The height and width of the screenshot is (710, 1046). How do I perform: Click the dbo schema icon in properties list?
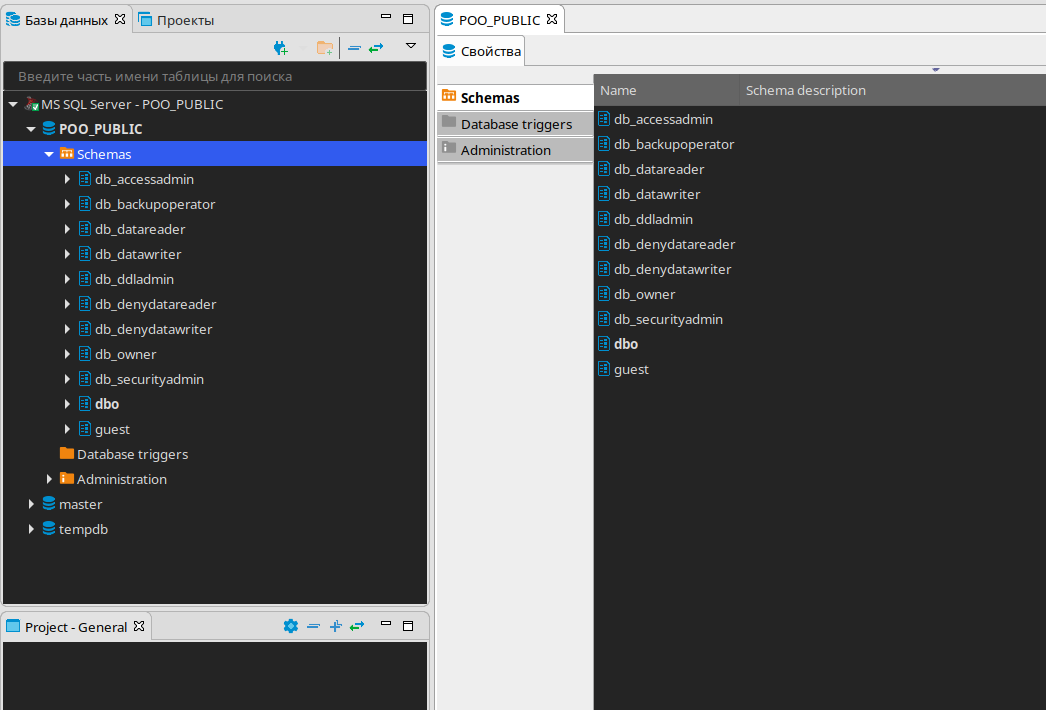tap(604, 344)
